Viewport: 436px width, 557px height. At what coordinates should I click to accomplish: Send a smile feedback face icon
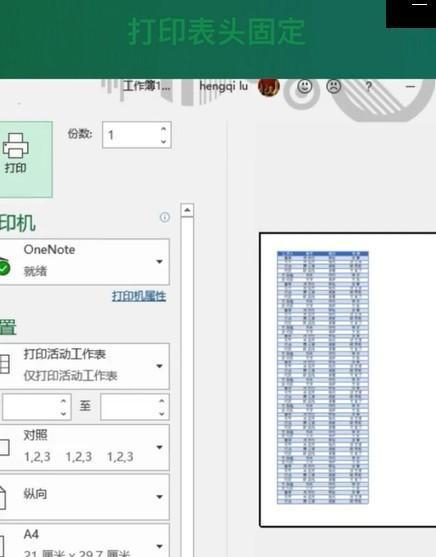[305, 86]
